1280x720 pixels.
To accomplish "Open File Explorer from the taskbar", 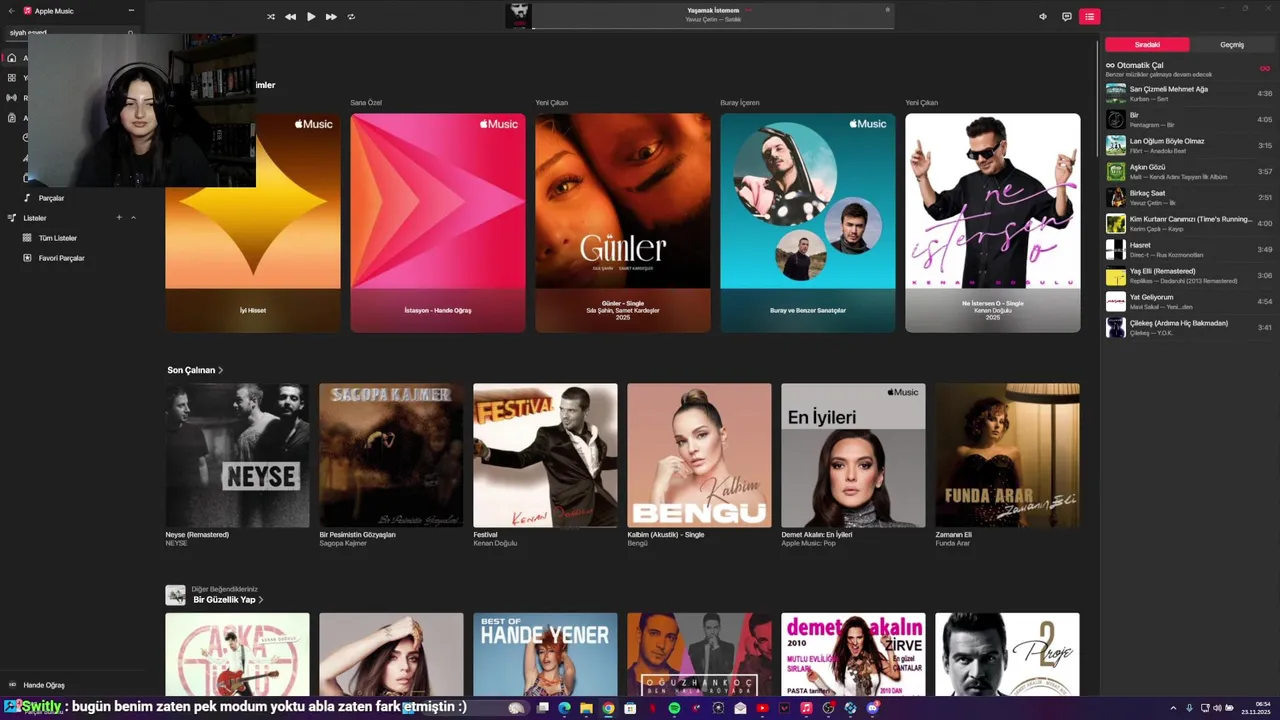I will coord(586,708).
